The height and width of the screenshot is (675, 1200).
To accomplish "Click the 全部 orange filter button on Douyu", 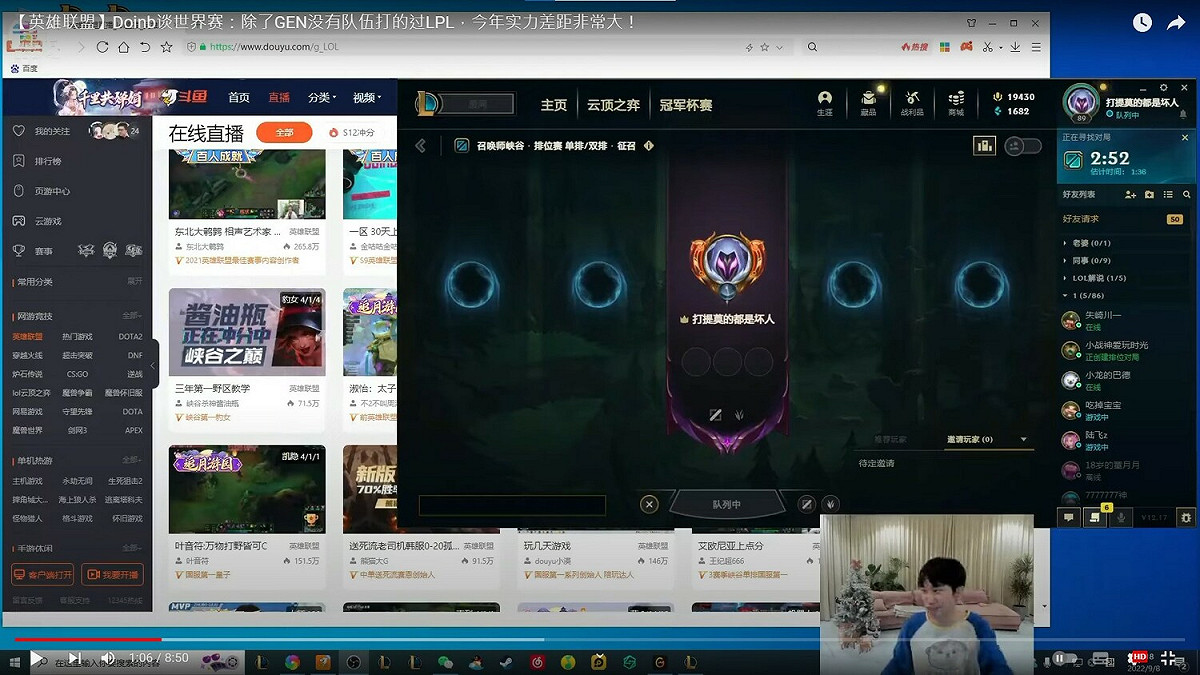I will point(284,133).
